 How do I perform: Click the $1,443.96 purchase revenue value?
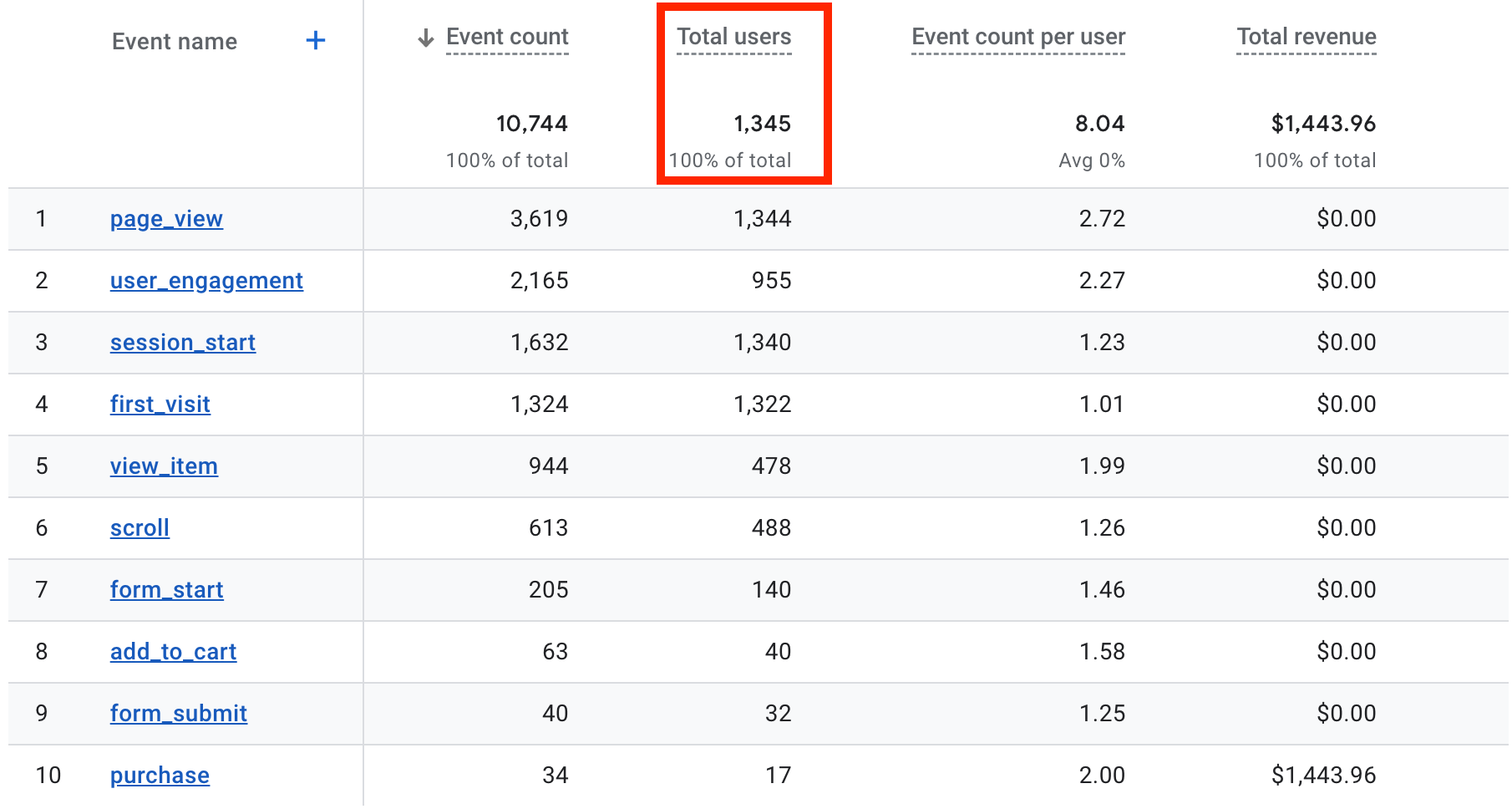click(x=1324, y=776)
